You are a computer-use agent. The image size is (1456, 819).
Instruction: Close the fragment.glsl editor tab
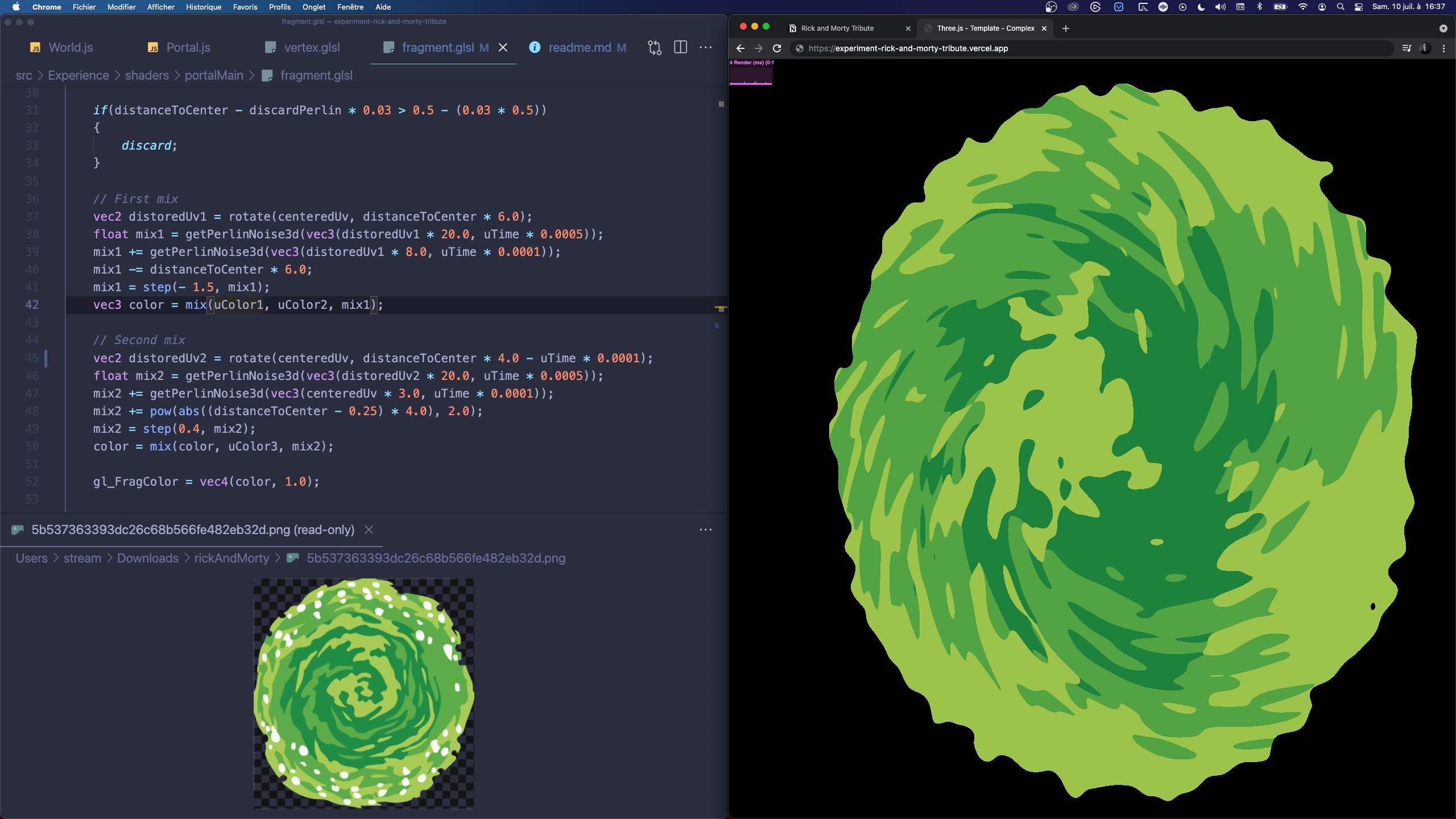coord(503,47)
